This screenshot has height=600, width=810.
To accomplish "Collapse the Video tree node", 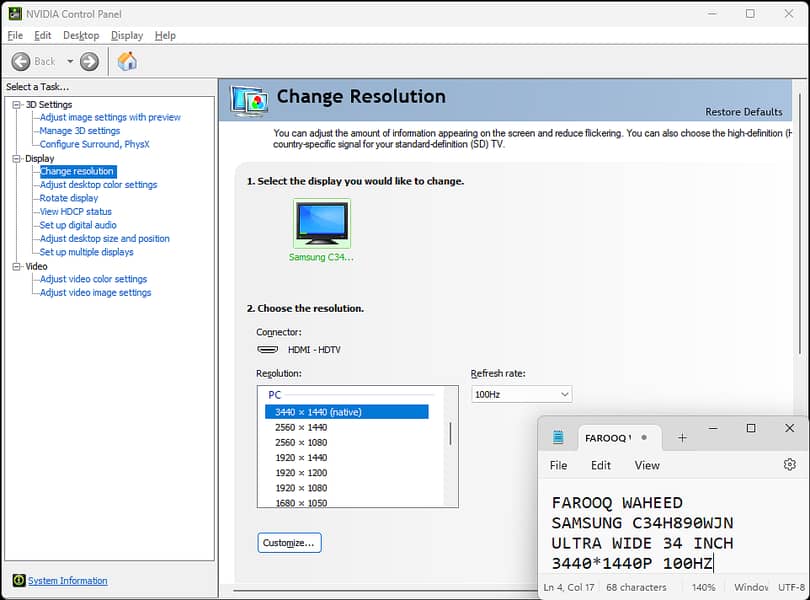I will point(17,267).
